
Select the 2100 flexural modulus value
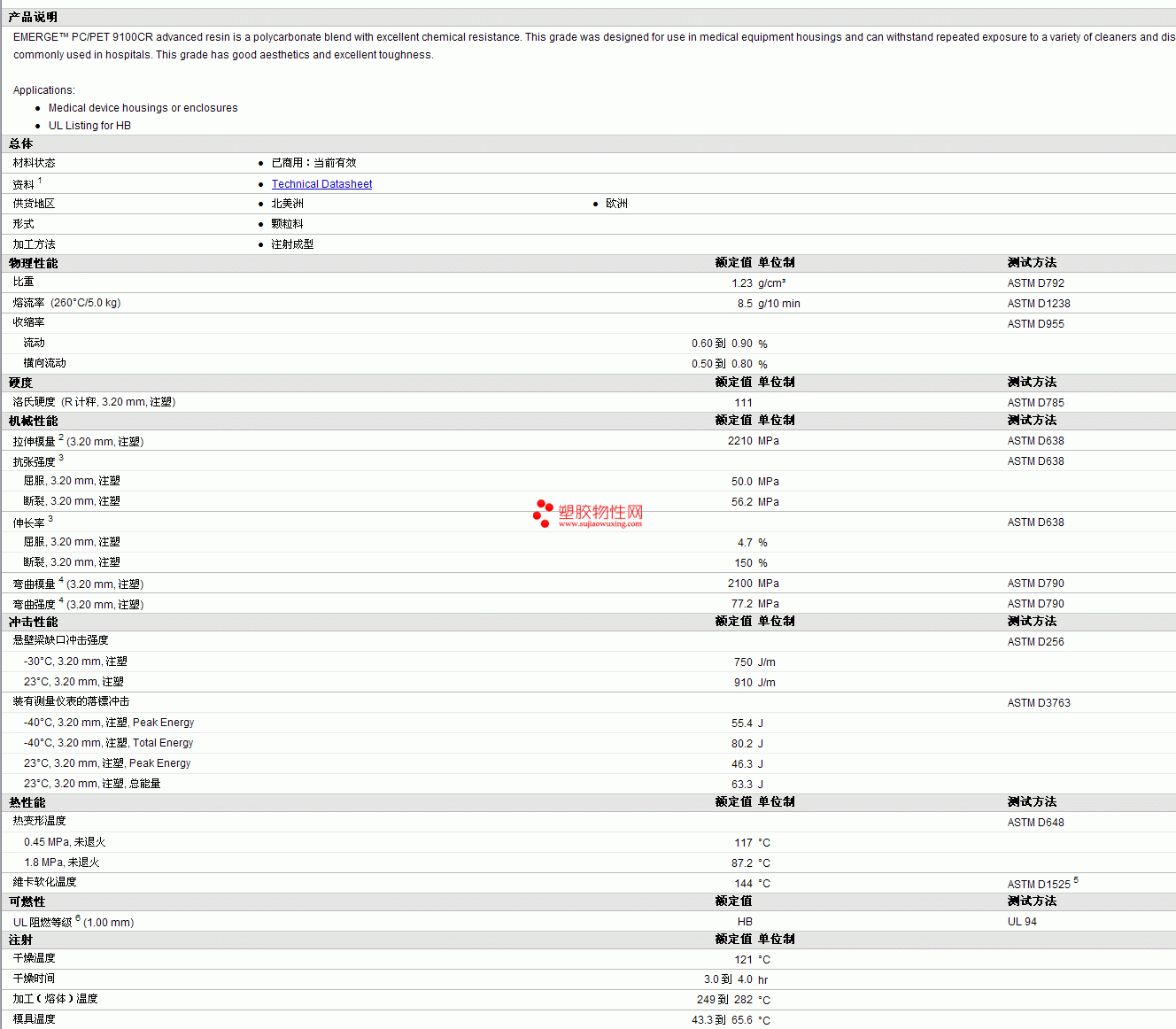pos(740,584)
